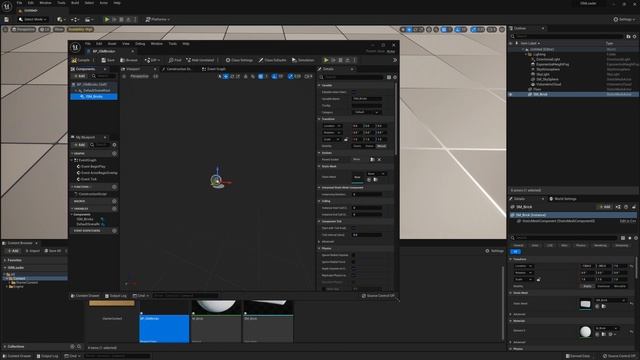Viewport: 640px width, 360px height.
Task: Open Blueprint Details property matrix grid icon
Action: [x=389, y=77]
